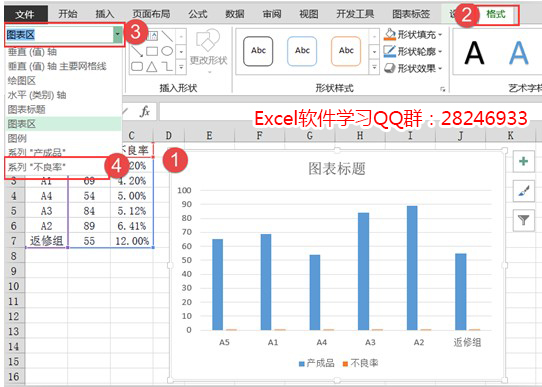Select the rectangle shape
Viewport: 542px width, 387px height.
152,51
